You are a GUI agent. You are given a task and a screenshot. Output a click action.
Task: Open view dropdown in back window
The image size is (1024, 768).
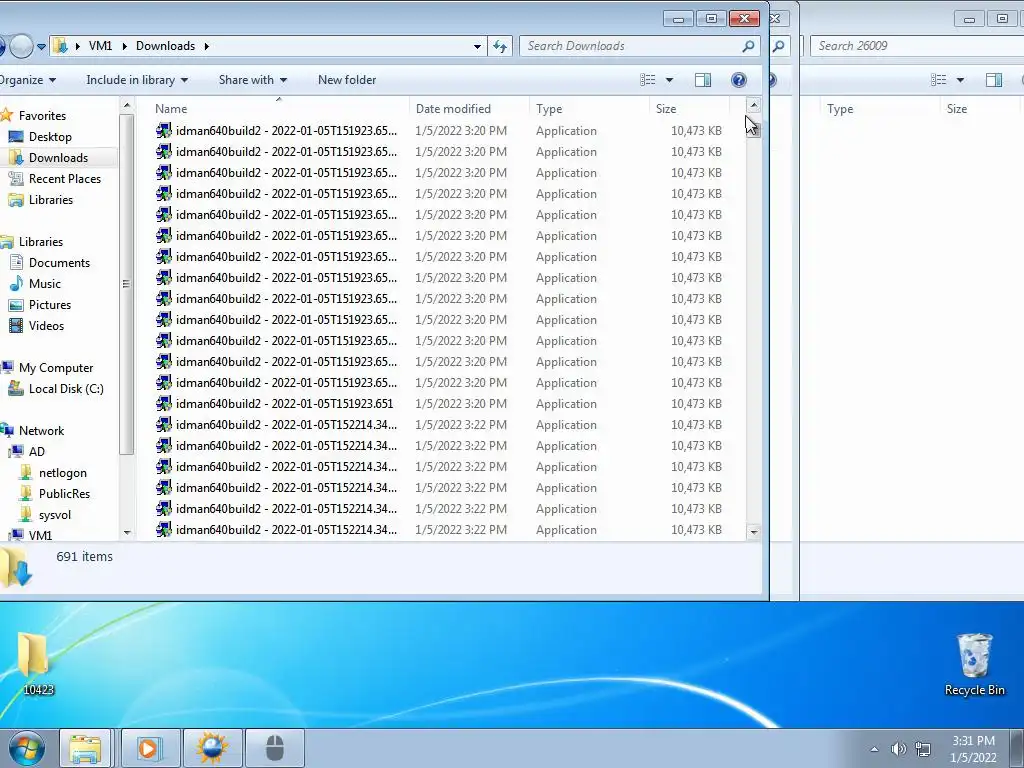coord(960,80)
